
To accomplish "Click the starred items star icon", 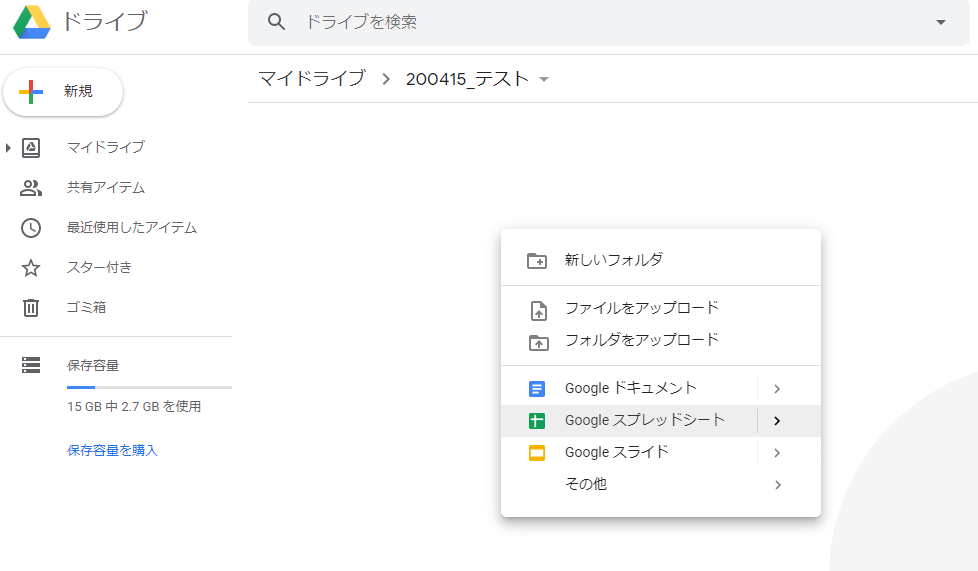I will 31,268.
